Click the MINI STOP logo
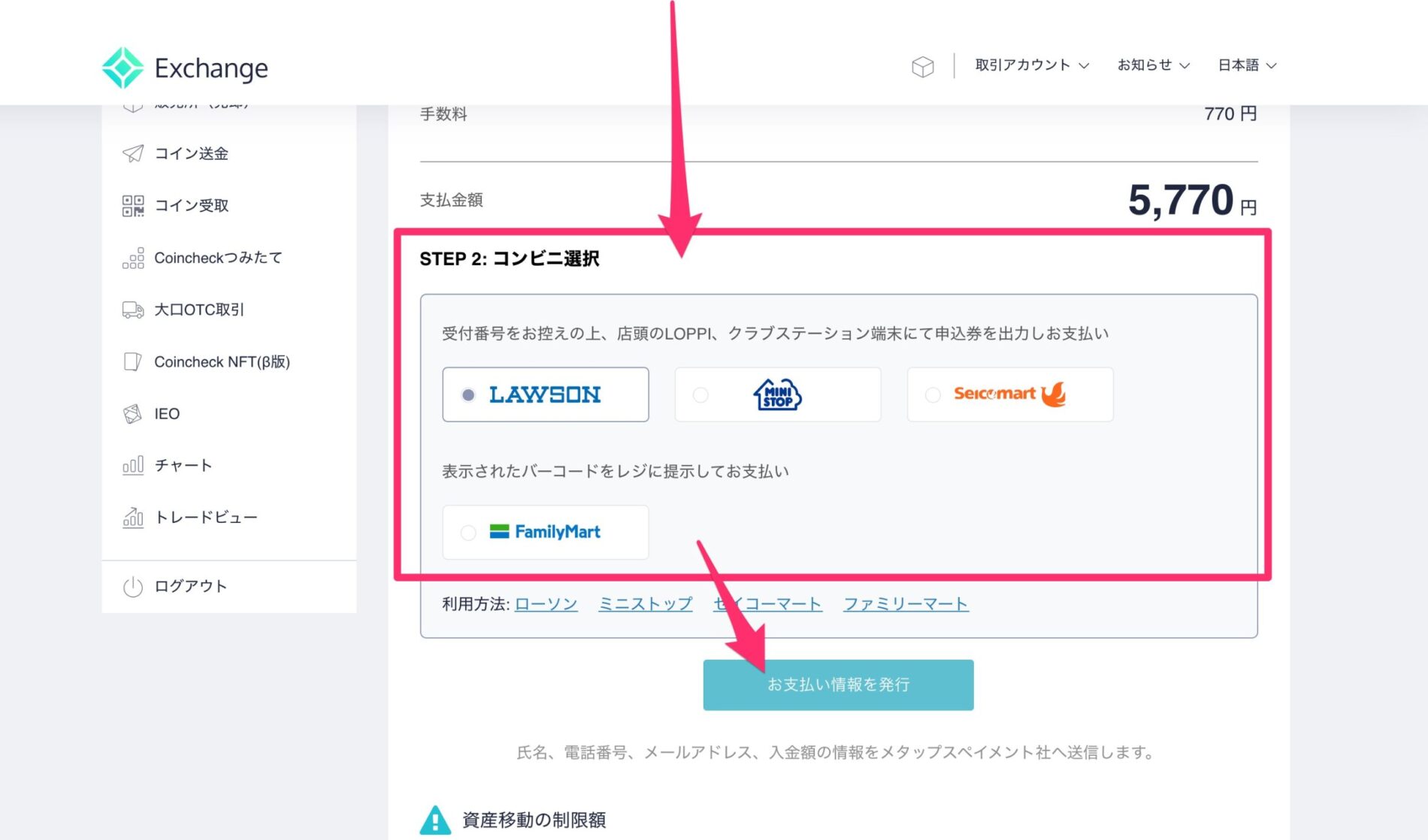 778,394
